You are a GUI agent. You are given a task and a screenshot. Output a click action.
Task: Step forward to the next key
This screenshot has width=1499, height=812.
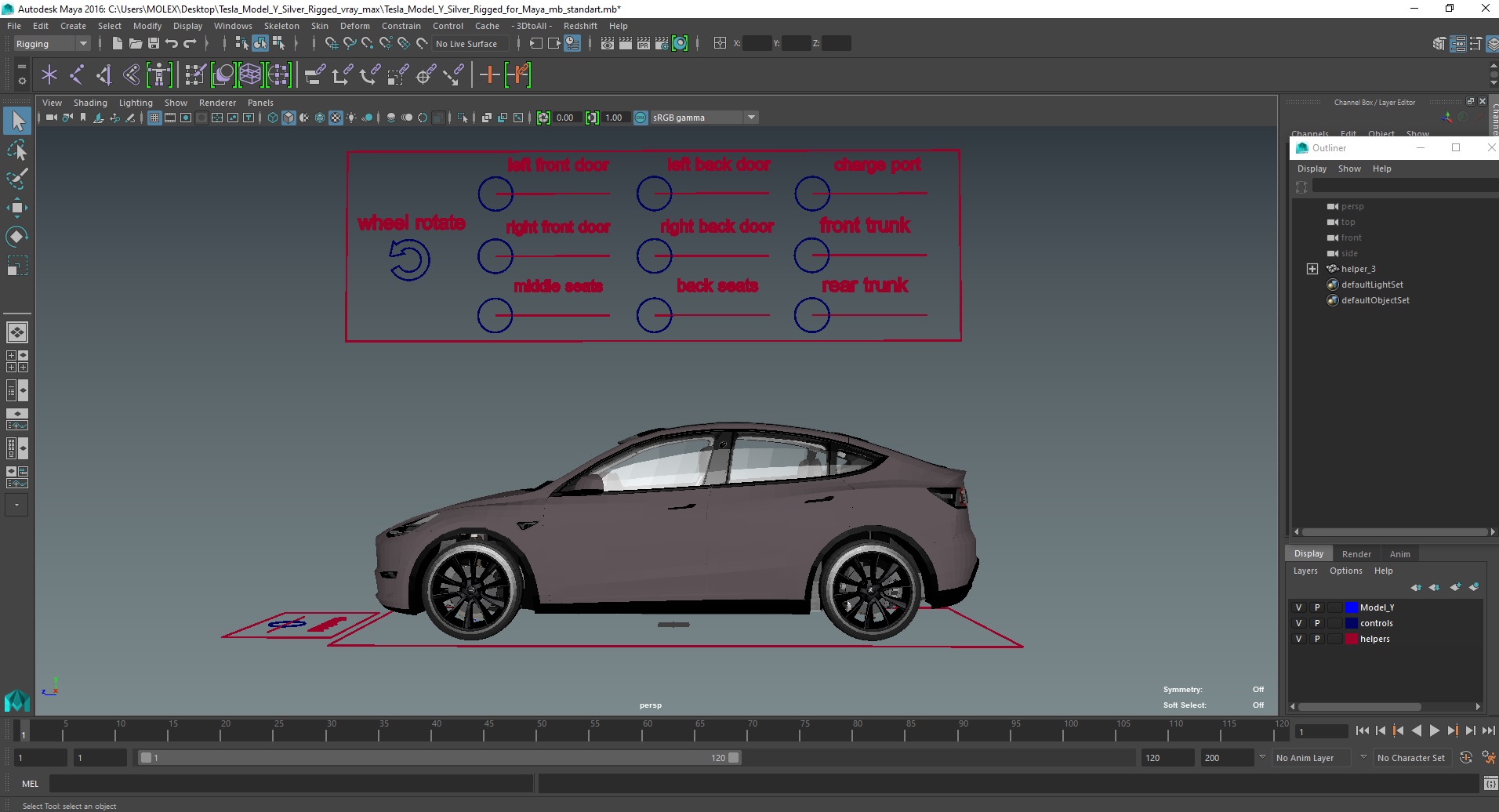(1452, 730)
